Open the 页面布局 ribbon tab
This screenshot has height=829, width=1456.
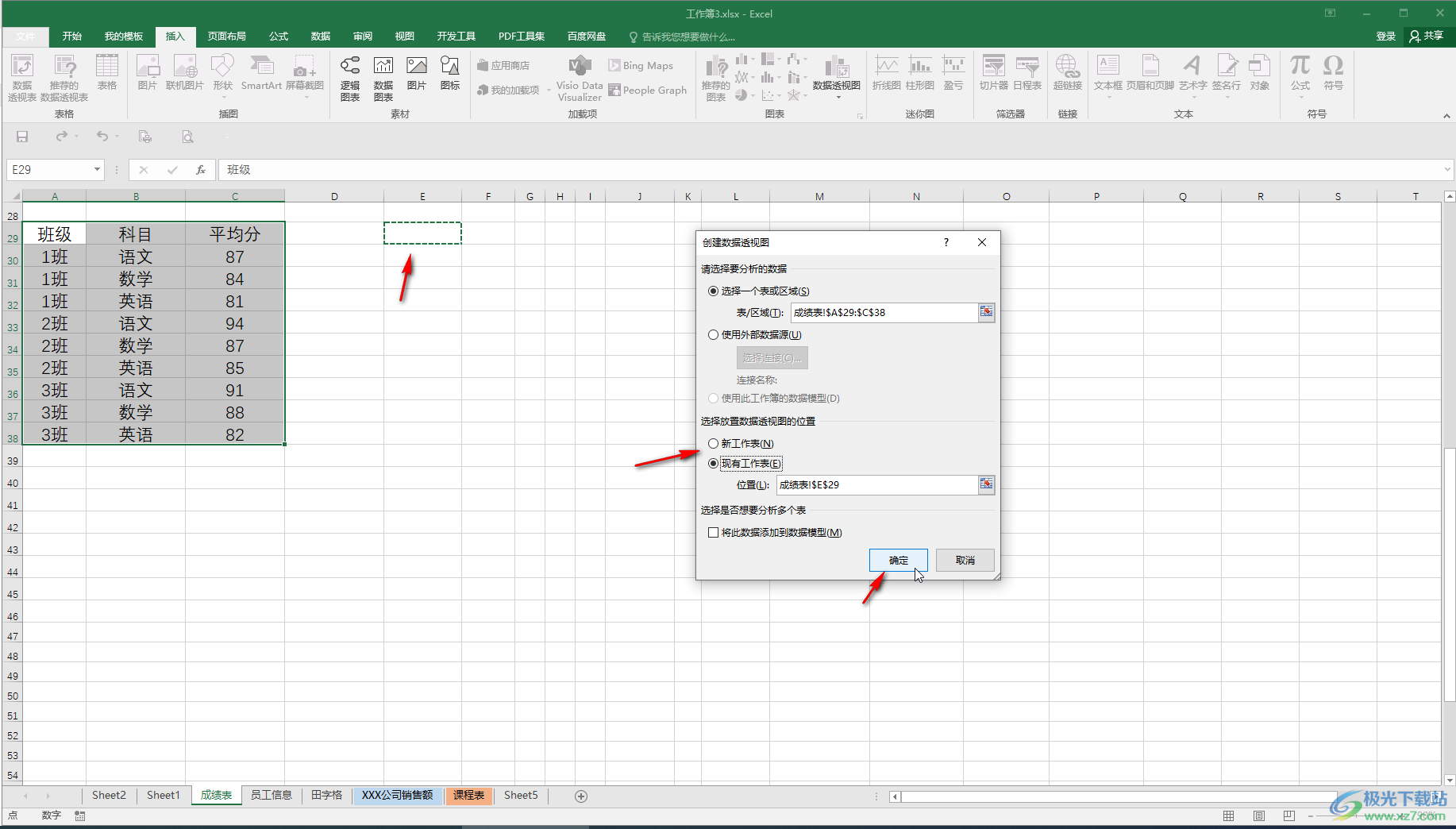[x=227, y=36]
